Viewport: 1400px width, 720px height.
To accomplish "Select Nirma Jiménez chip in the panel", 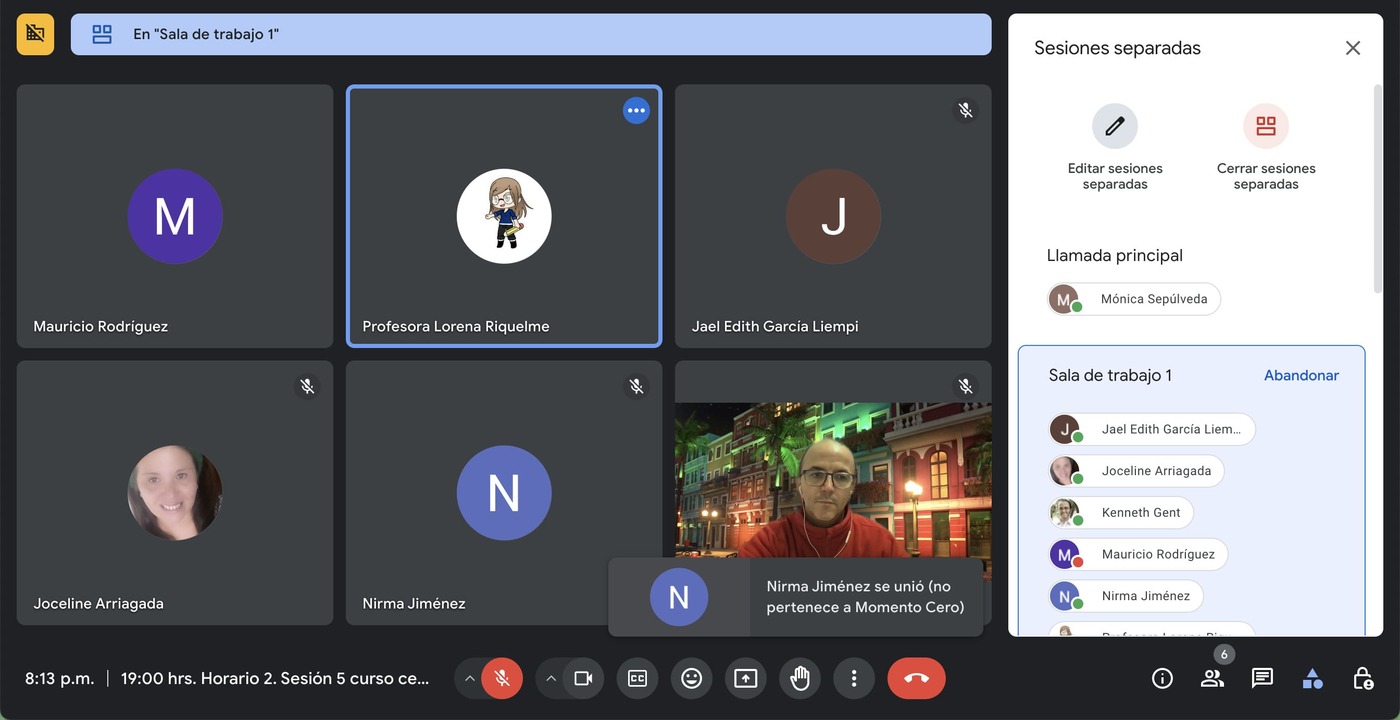I will coord(1126,596).
